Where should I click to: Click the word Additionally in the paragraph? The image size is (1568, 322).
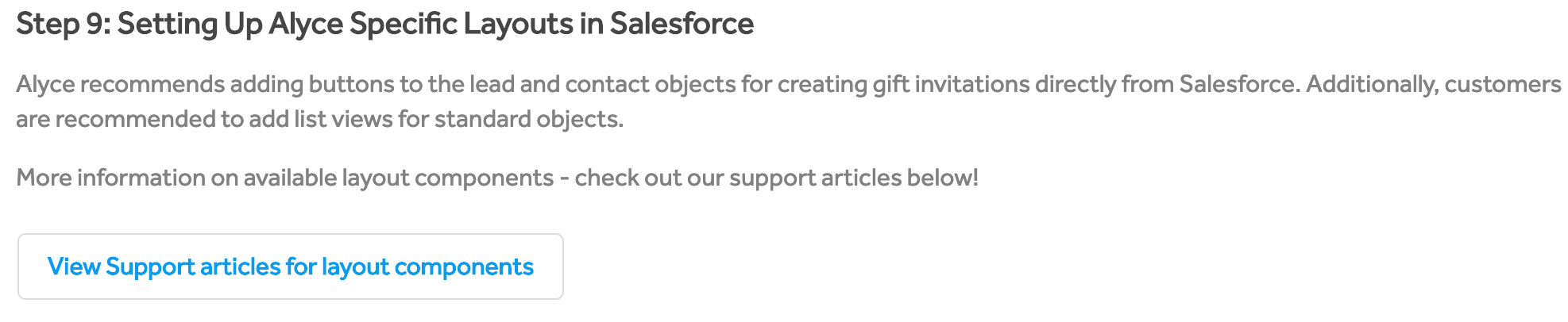1372,84
